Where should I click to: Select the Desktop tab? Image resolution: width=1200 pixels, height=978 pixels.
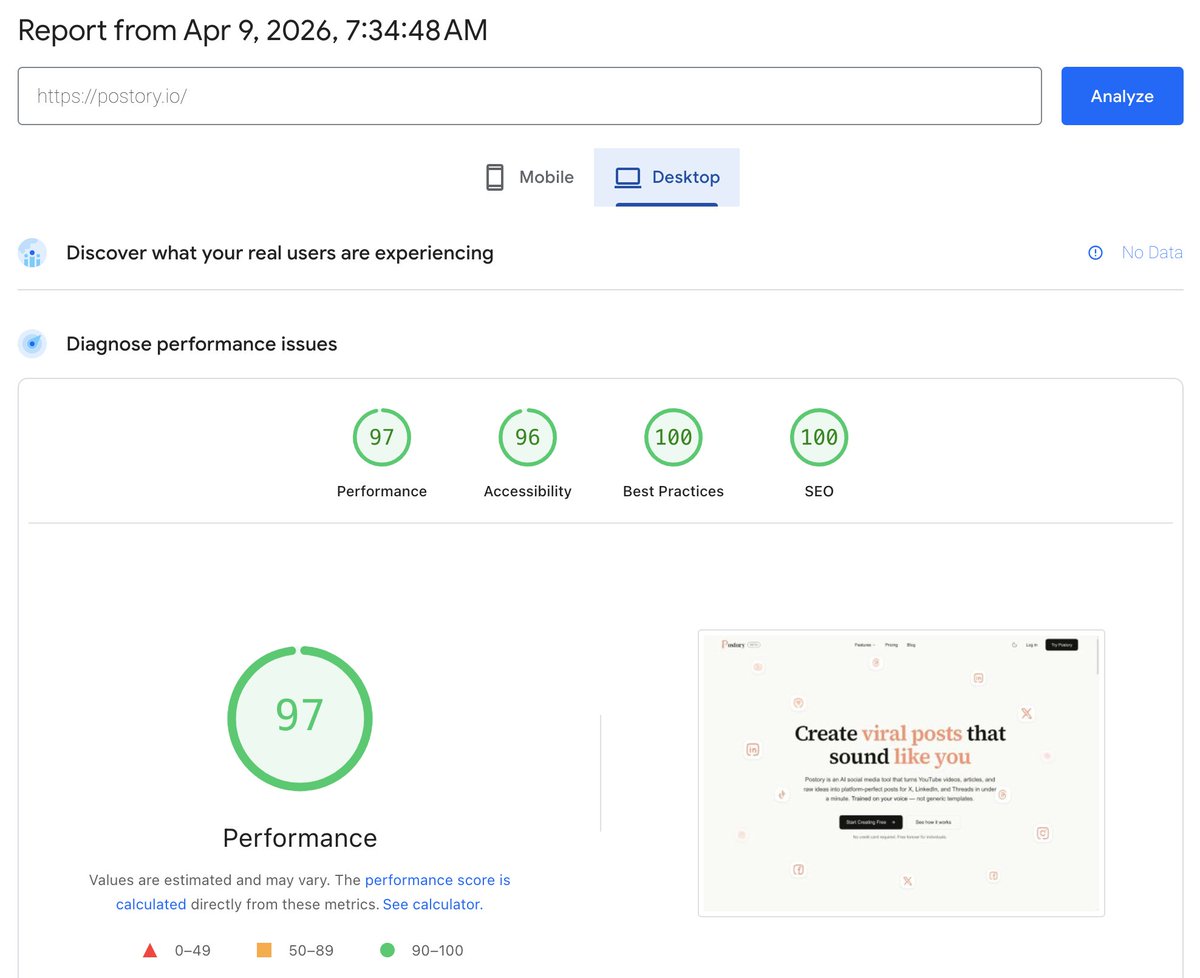click(x=667, y=177)
